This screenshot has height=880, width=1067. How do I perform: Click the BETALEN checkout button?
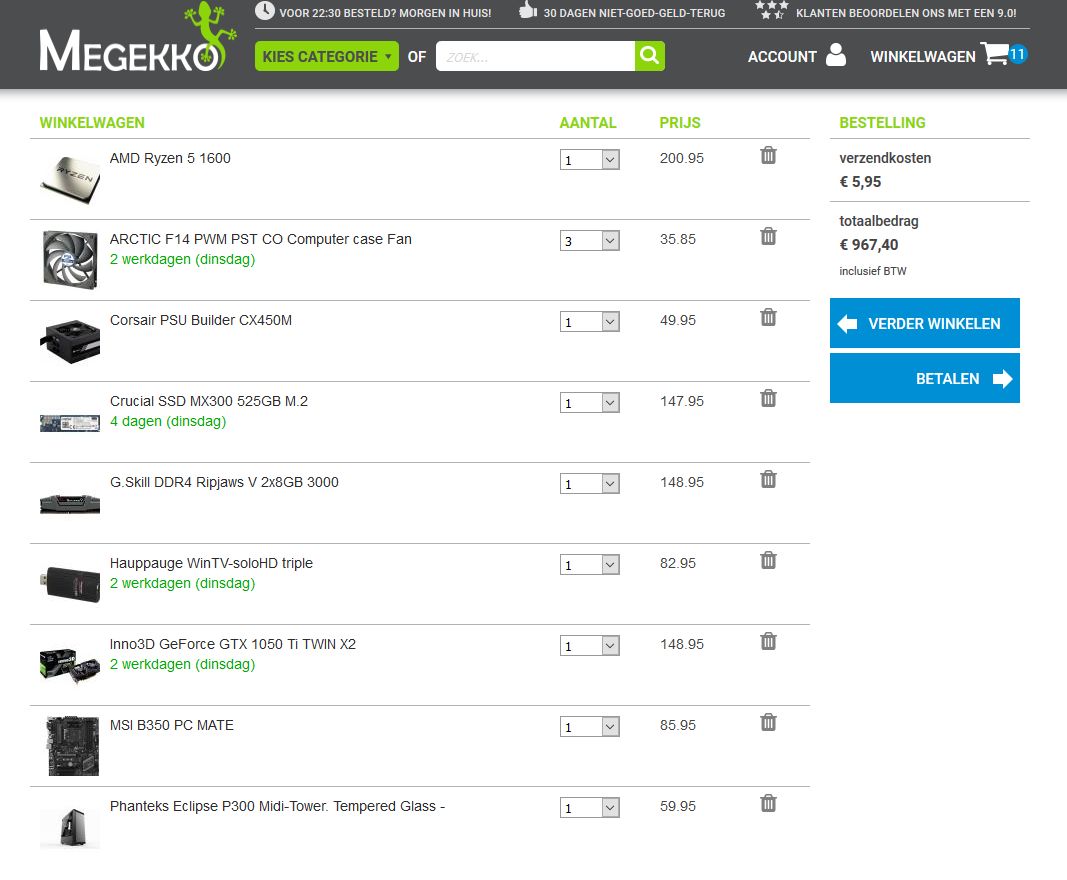(924, 378)
